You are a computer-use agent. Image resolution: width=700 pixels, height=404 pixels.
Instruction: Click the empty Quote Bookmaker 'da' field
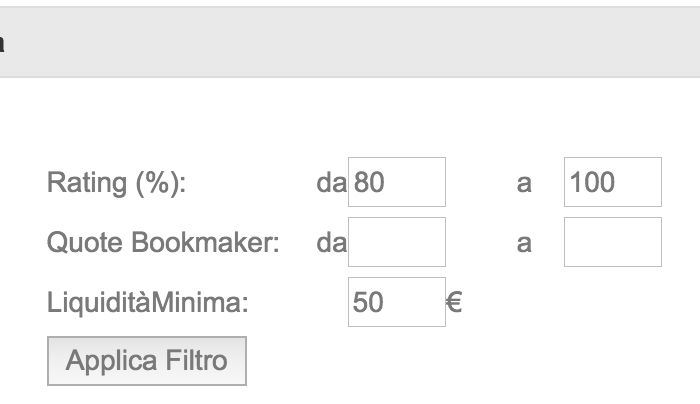click(x=396, y=242)
